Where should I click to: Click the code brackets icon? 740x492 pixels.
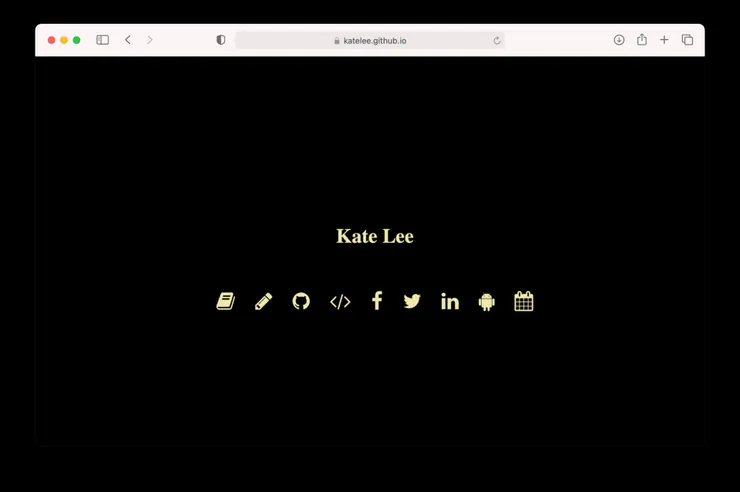pos(340,301)
